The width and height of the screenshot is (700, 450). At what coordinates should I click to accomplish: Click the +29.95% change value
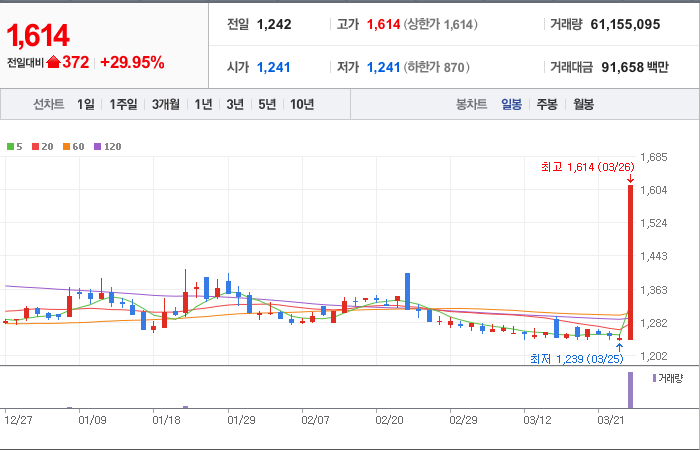coord(132,62)
